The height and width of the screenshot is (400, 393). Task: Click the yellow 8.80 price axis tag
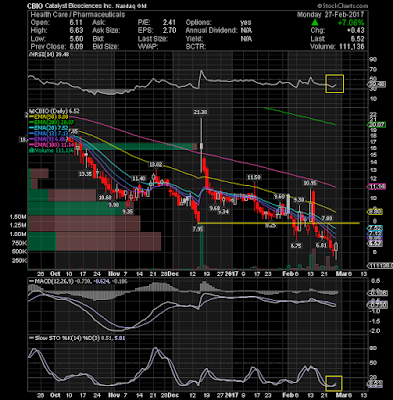pyautogui.click(x=375, y=212)
